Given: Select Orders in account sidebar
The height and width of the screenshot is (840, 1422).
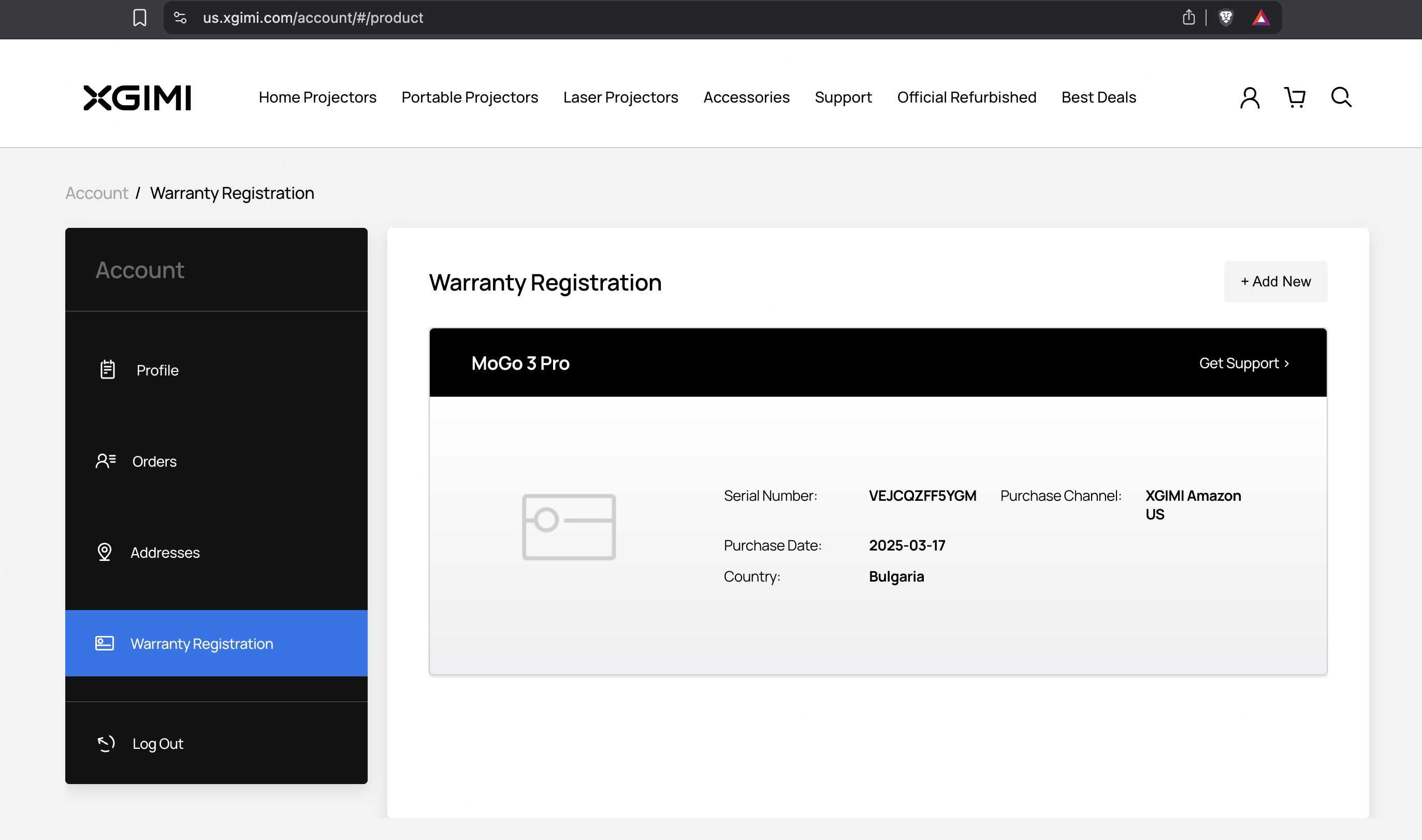Looking at the screenshot, I should pos(216,461).
